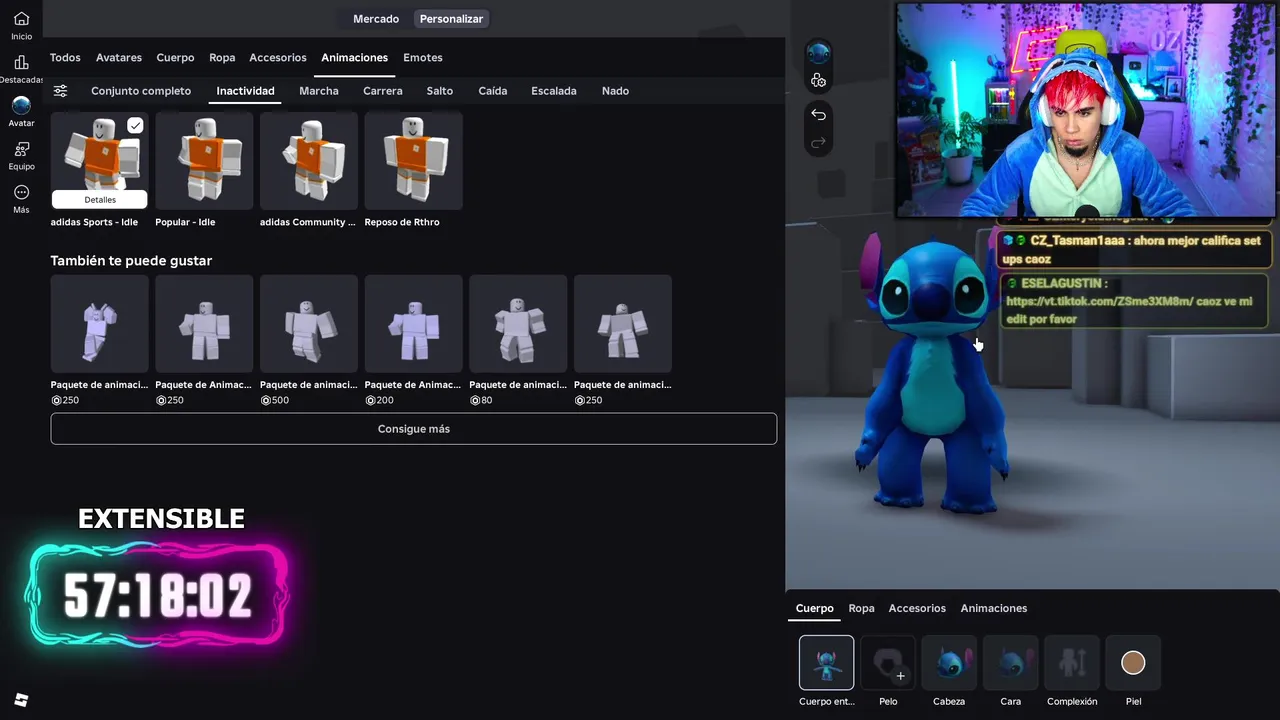
Task: Select the top Animaciones category tab
Action: pyautogui.click(x=354, y=58)
